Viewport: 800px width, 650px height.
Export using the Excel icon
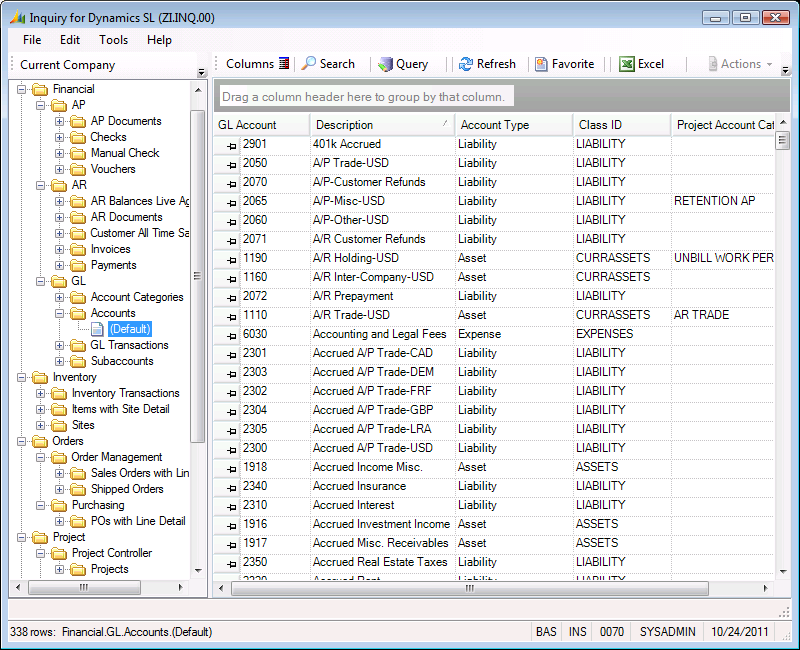[627, 64]
